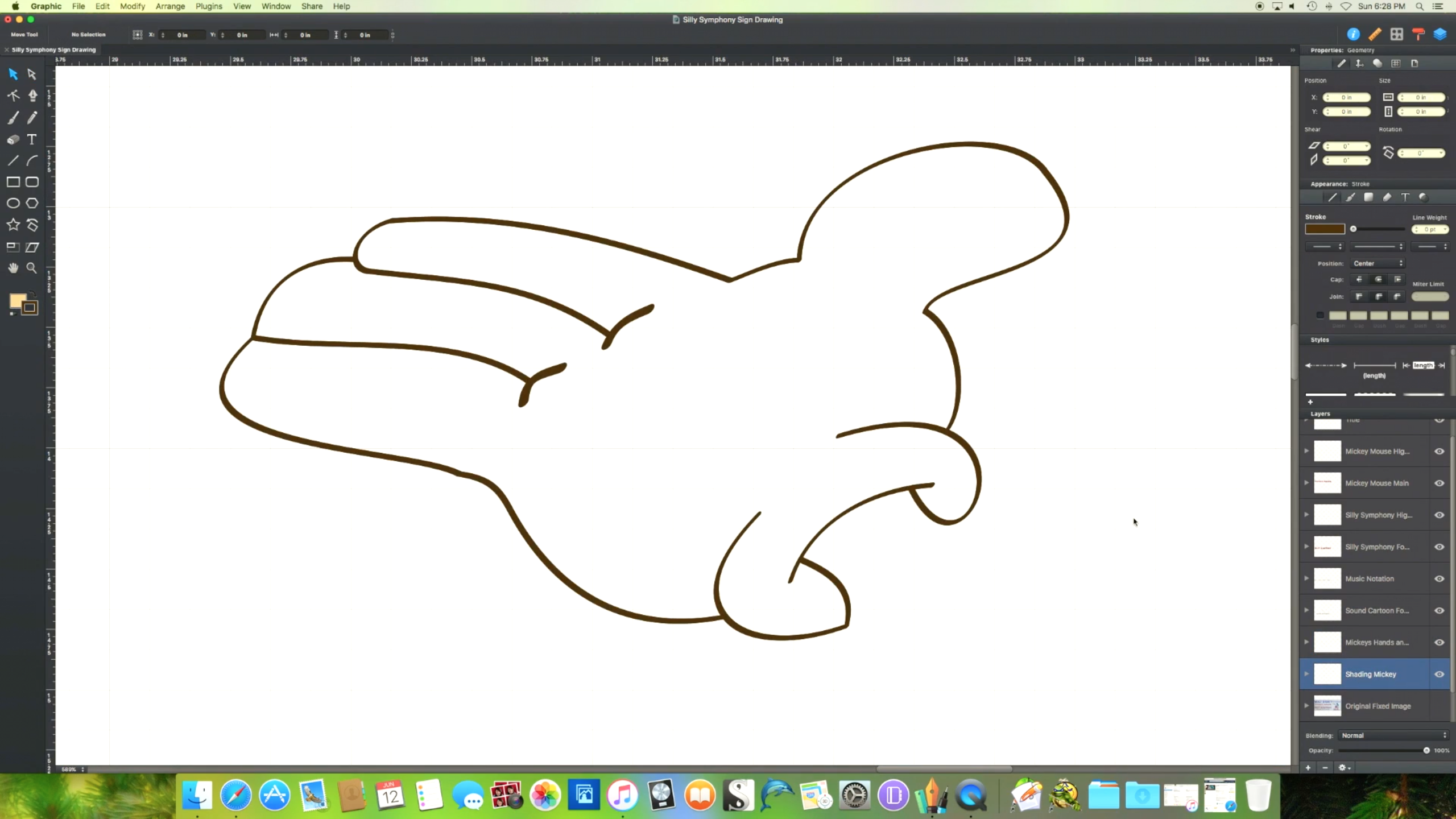The height and width of the screenshot is (819, 1456).
Task: Add a new layer with plus button
Action: (x=1308, y=767)
